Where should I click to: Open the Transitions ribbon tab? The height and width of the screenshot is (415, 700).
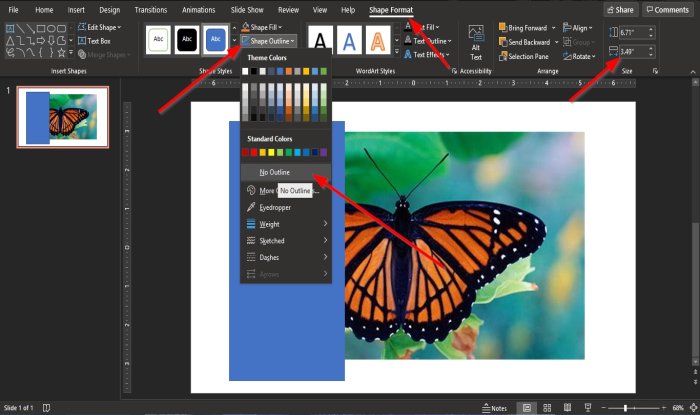pyautogui.click(x=151, y=10)
